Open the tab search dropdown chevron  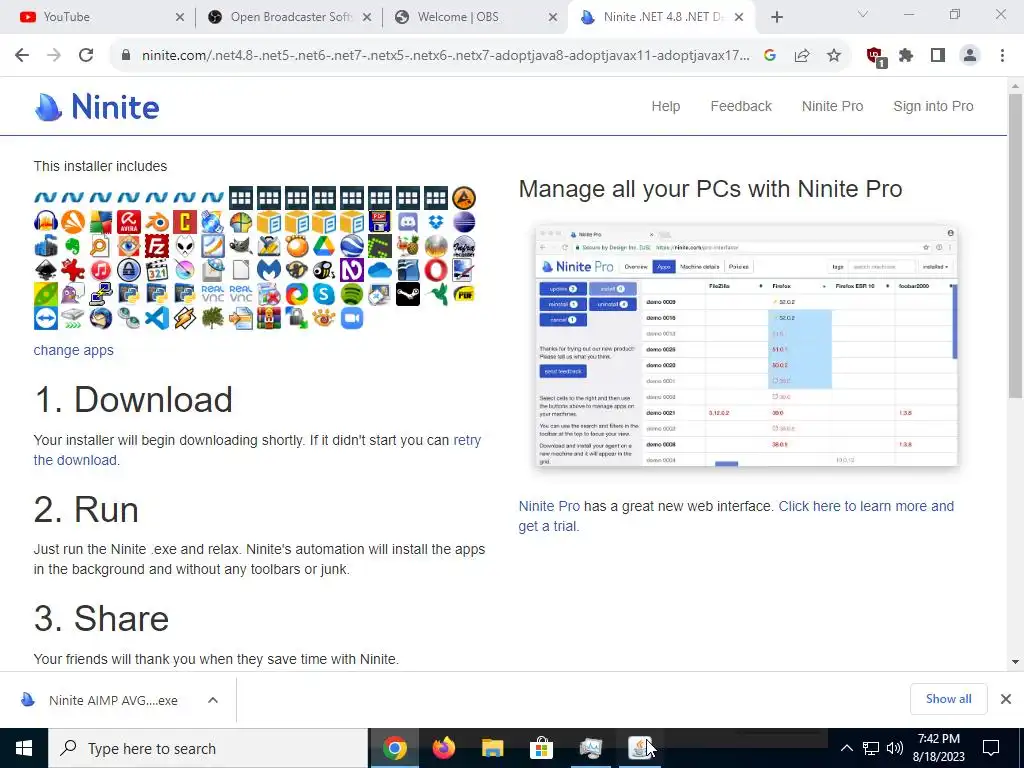click(x=863, y=14)
